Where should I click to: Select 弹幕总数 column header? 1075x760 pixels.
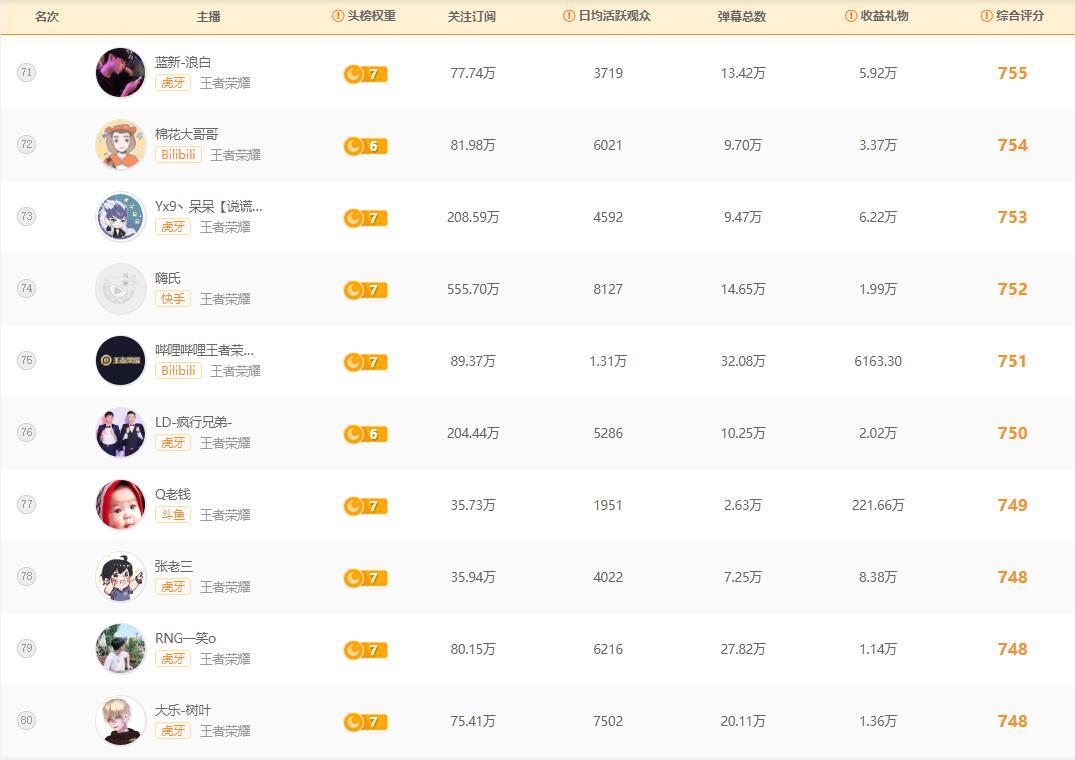point(742,16)
